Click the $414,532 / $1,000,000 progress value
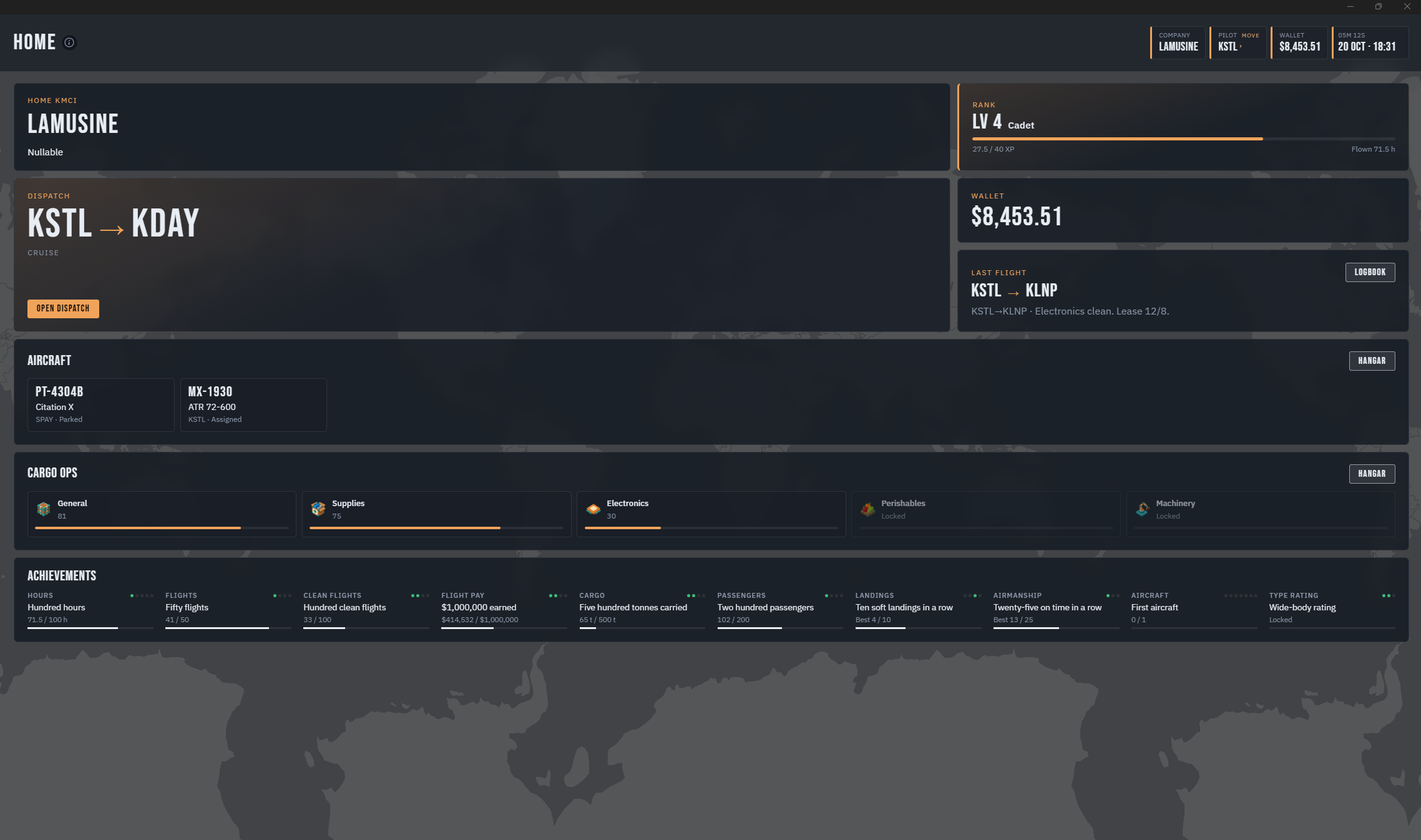The height and width of the screenshot is (840, 1421). (x=480, y=620)
